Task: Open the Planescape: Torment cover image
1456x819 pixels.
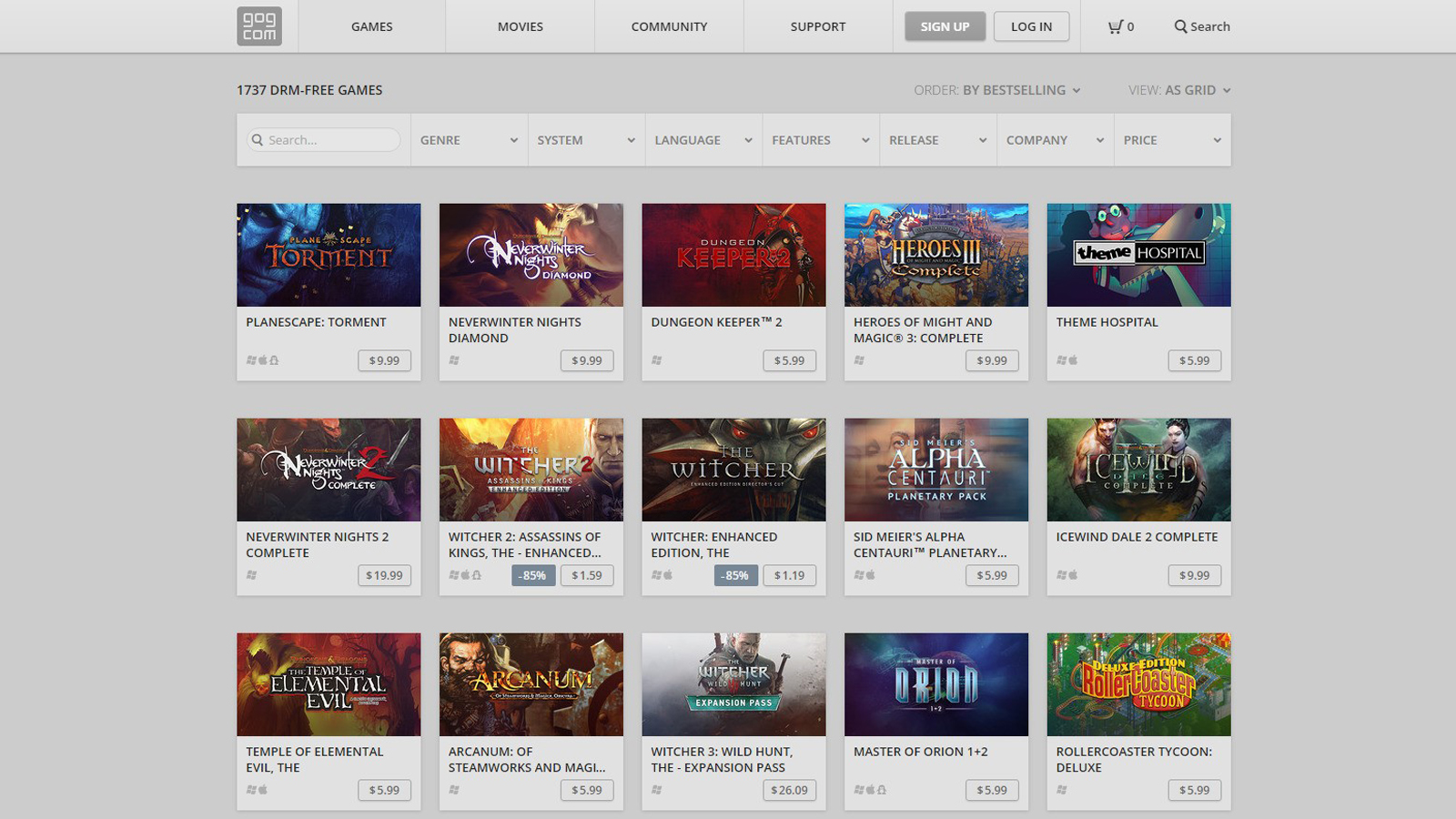Action: point(329,255)
